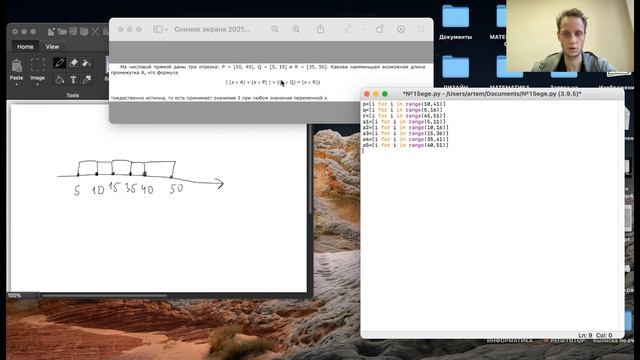
Task: Select the Text tool in Paint
Action: point(73,80)
